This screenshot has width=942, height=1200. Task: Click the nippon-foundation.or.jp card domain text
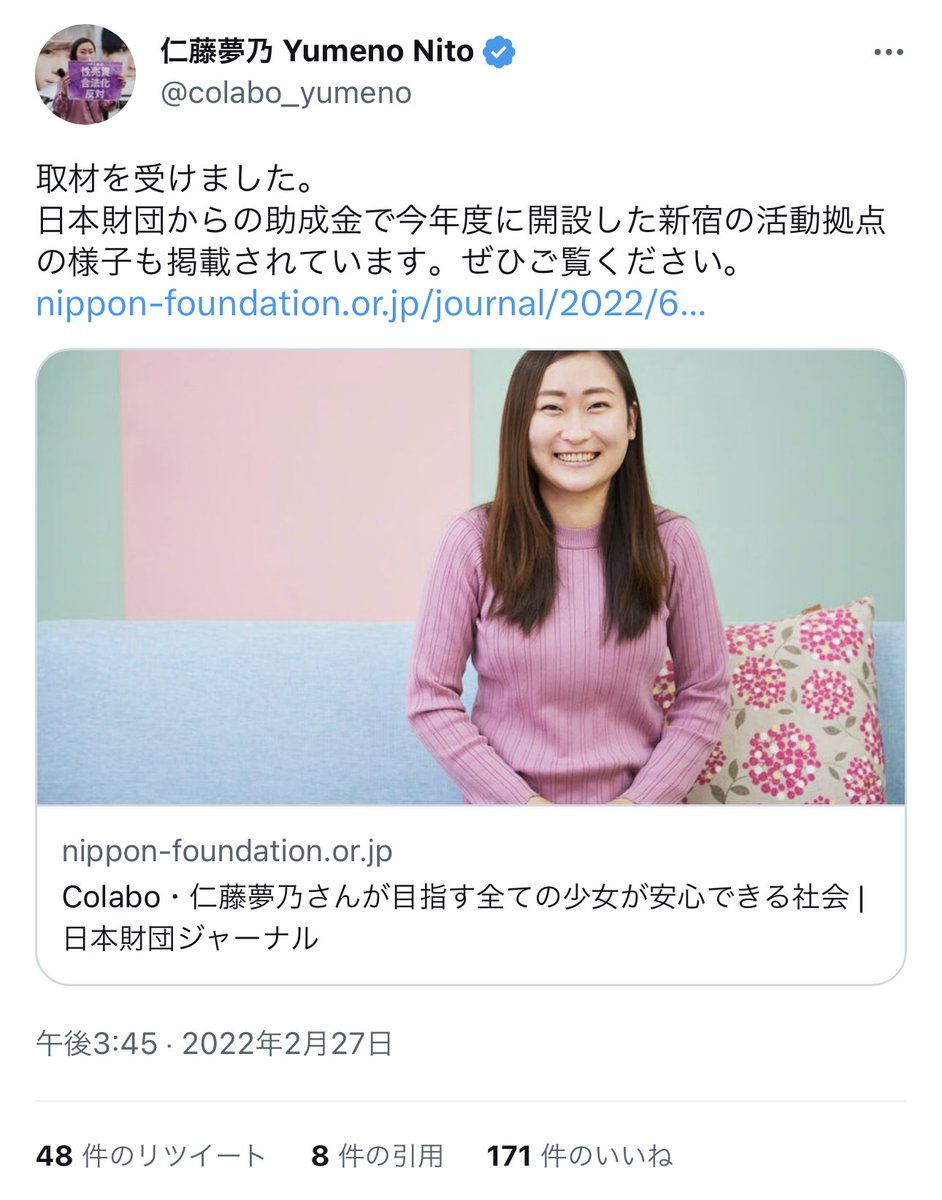tap(227, 851)
